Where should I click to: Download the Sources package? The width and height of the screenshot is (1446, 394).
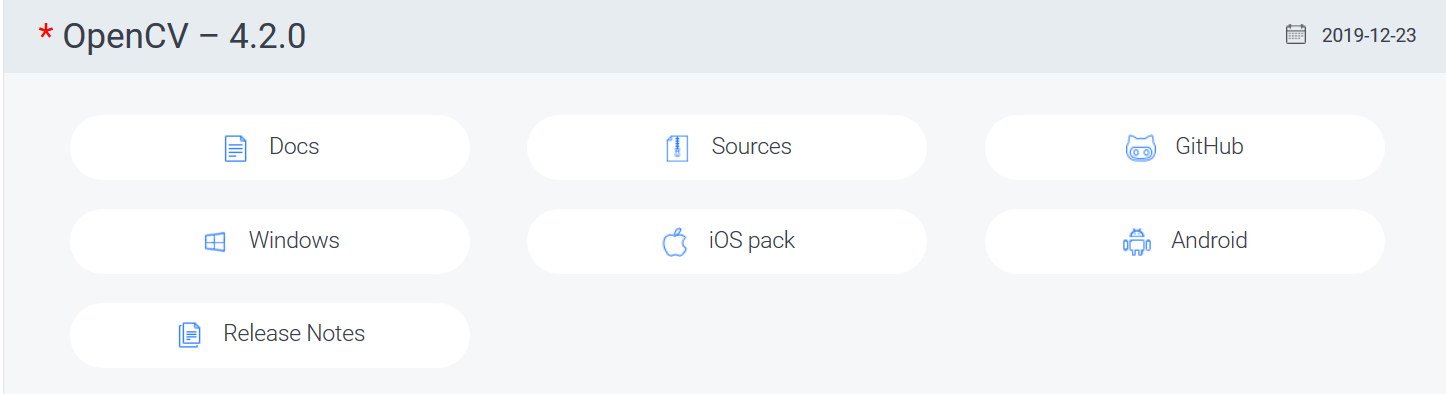click(x=727, y=148)
